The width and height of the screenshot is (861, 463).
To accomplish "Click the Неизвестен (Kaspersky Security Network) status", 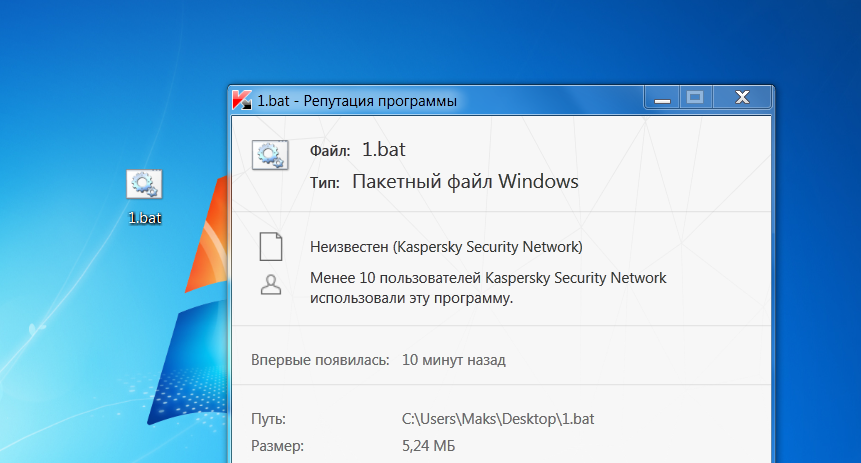I will (446, 246).
